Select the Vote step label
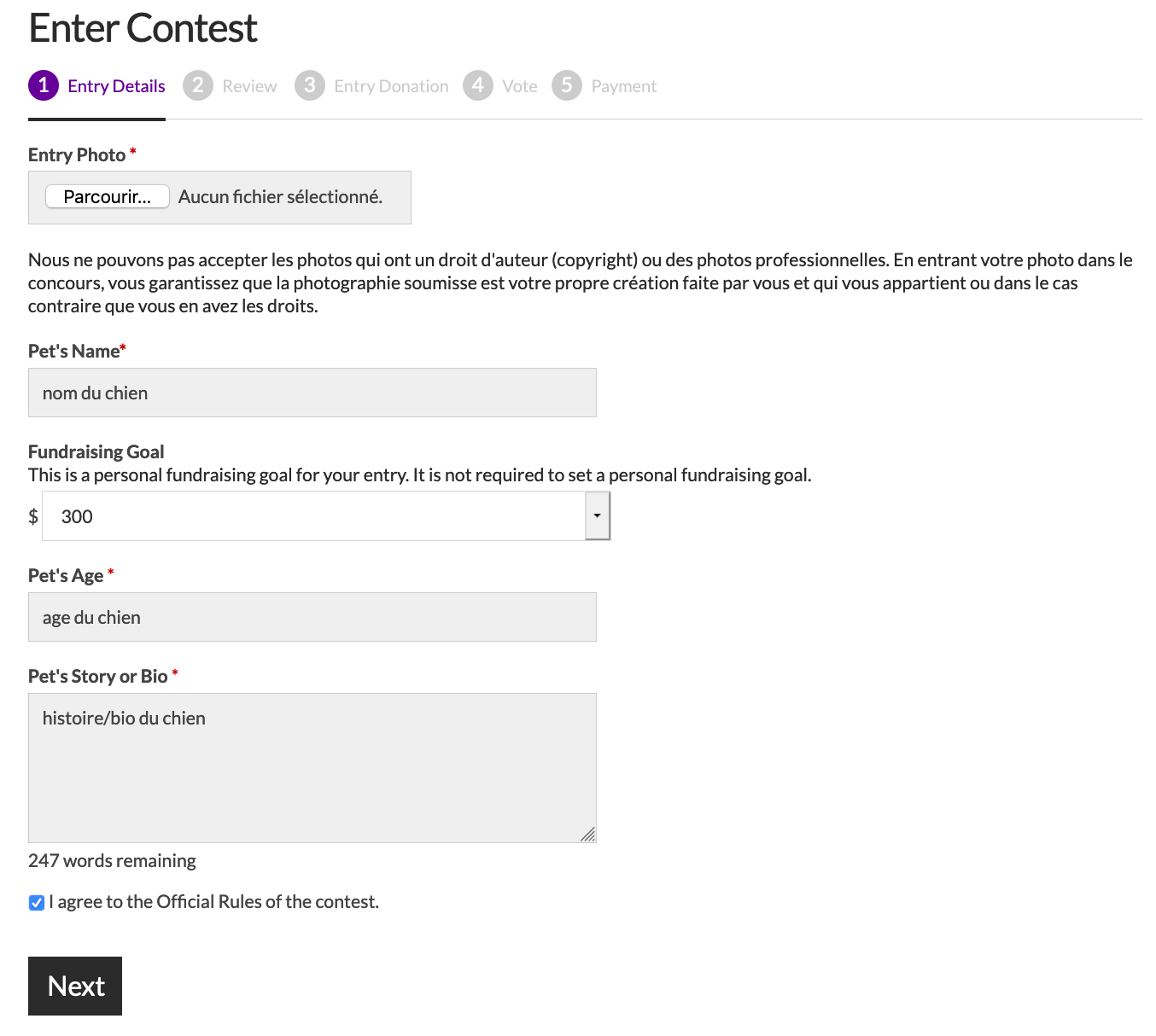Screen dimensions: 1156x1036 [520, 86]
